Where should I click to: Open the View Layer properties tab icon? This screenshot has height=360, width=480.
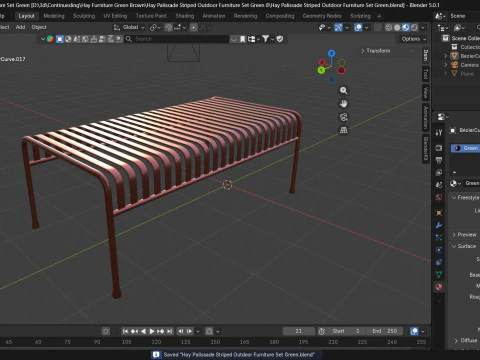439,172
